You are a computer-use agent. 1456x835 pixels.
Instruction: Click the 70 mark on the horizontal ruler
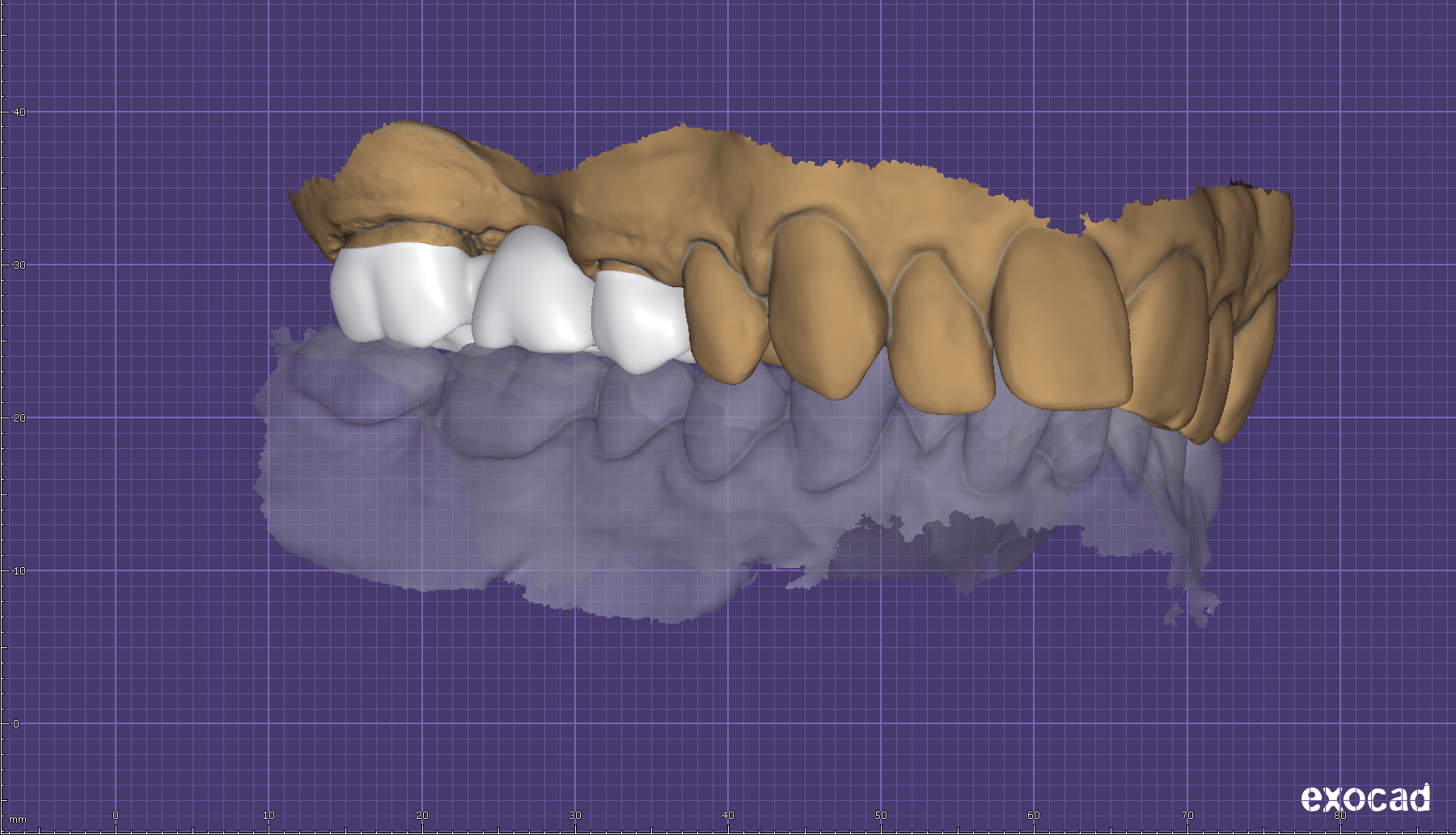click(x=1187, y=816)
